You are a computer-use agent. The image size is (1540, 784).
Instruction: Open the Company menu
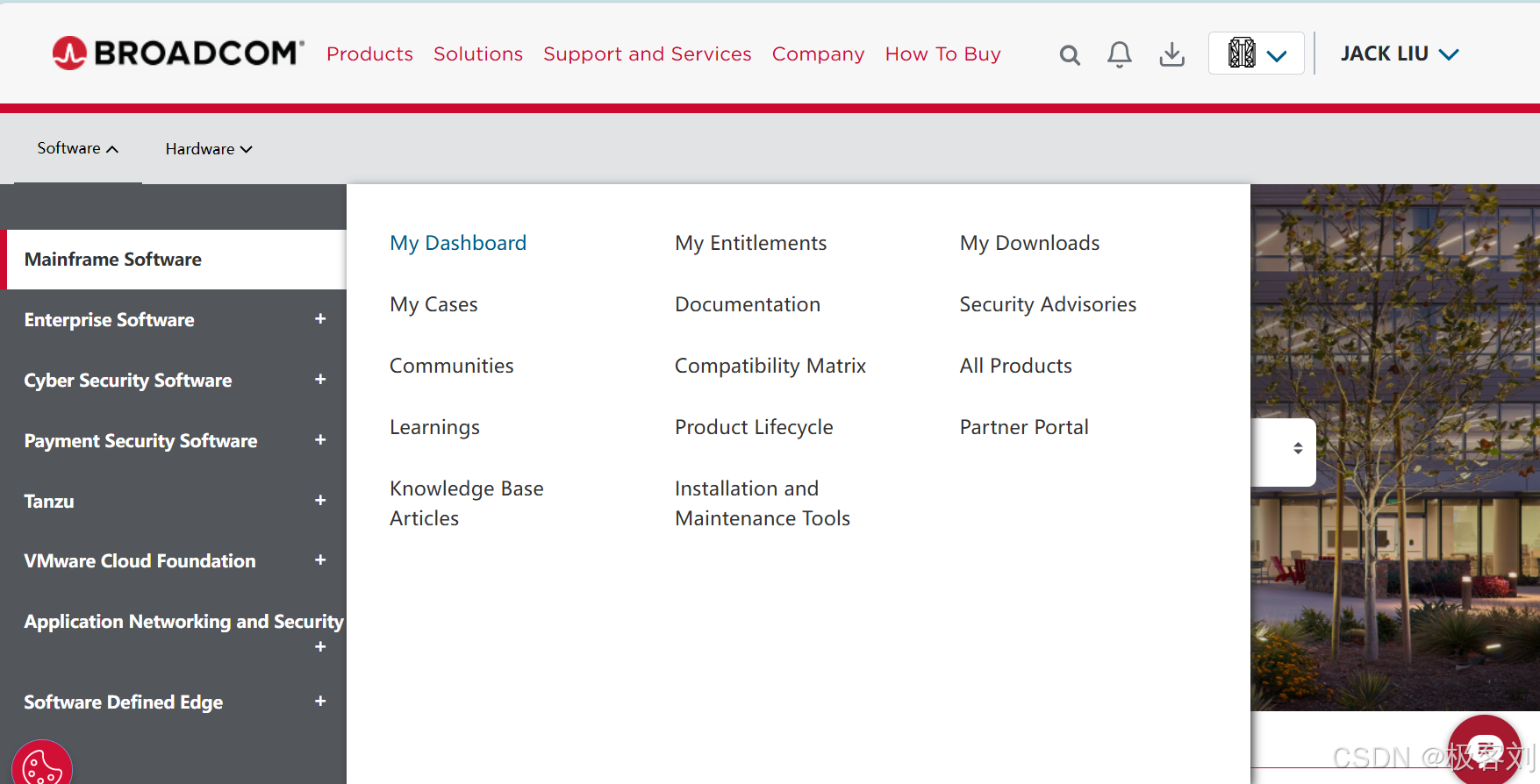click(818, 54)
